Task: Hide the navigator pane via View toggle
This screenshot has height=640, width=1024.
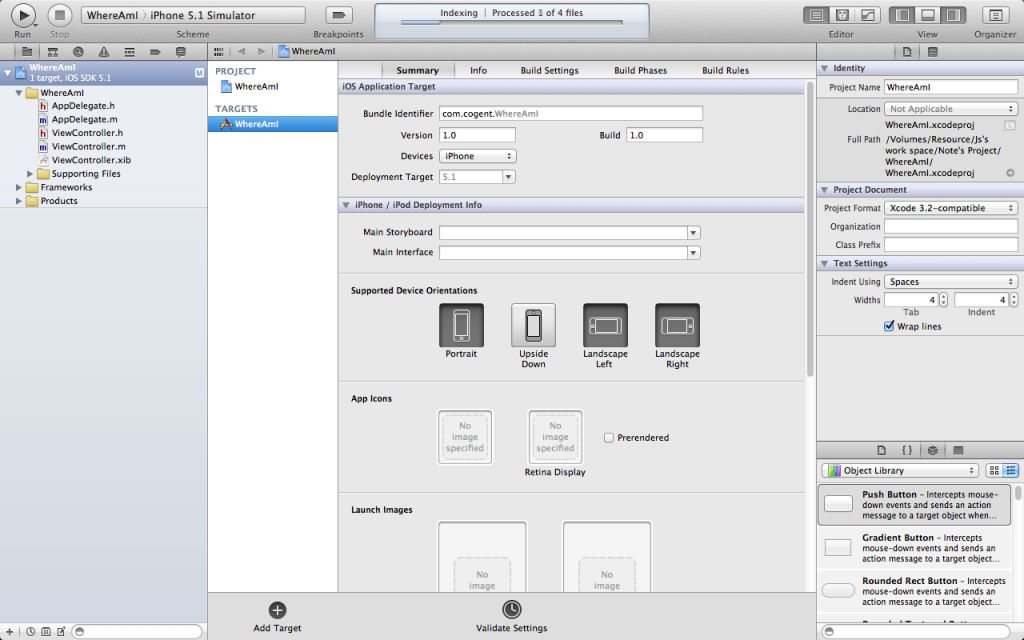Action: [x=903, y=15]
